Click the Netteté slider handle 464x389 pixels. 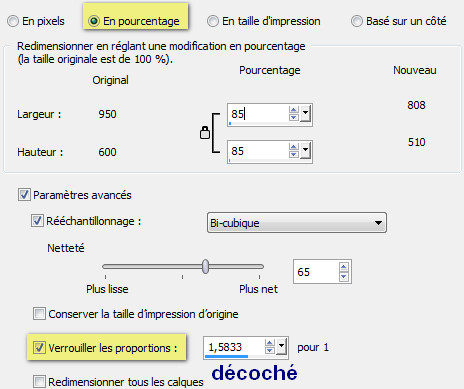[x=206, y=267]
